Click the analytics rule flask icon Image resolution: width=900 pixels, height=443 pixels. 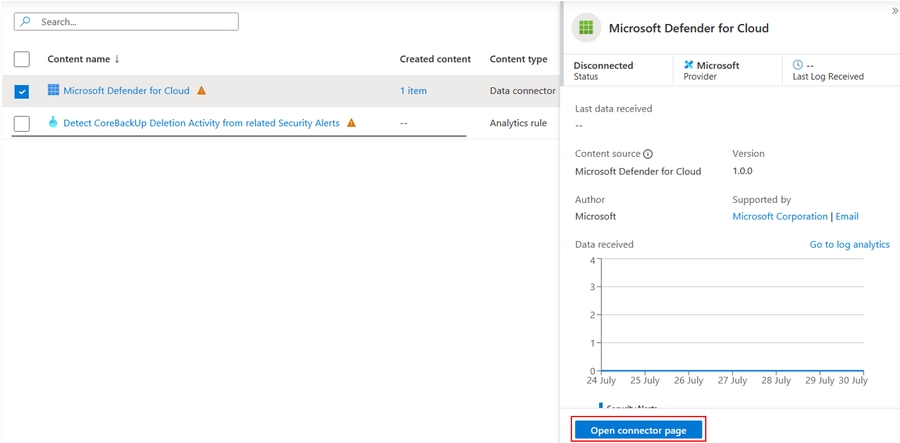click(x=53, y=123)
